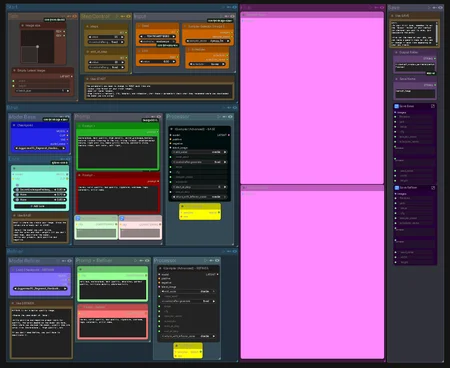Image resolution: width=450 pixels, height=368 pixels.
Task: Open add_noise dropdown in KSampler BASE node
Action: [199, 152]
